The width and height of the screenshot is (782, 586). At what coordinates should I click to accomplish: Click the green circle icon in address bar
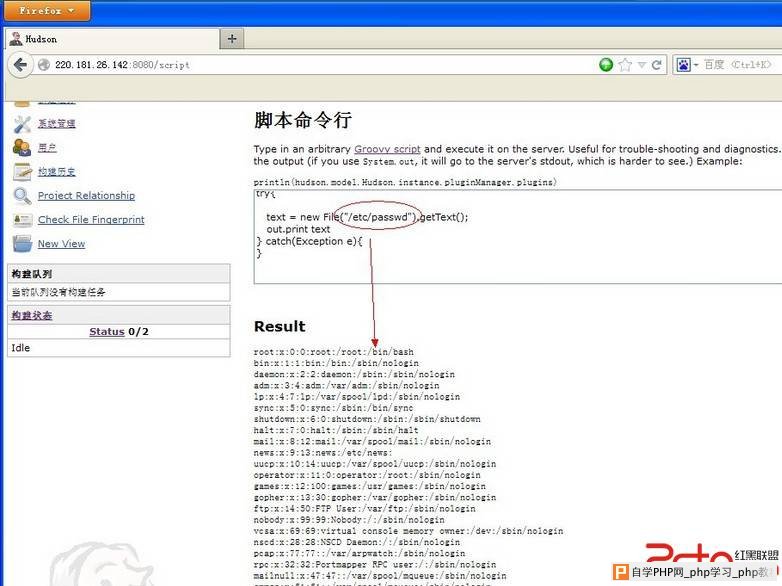pyautogui.click(x=606, y=65)
